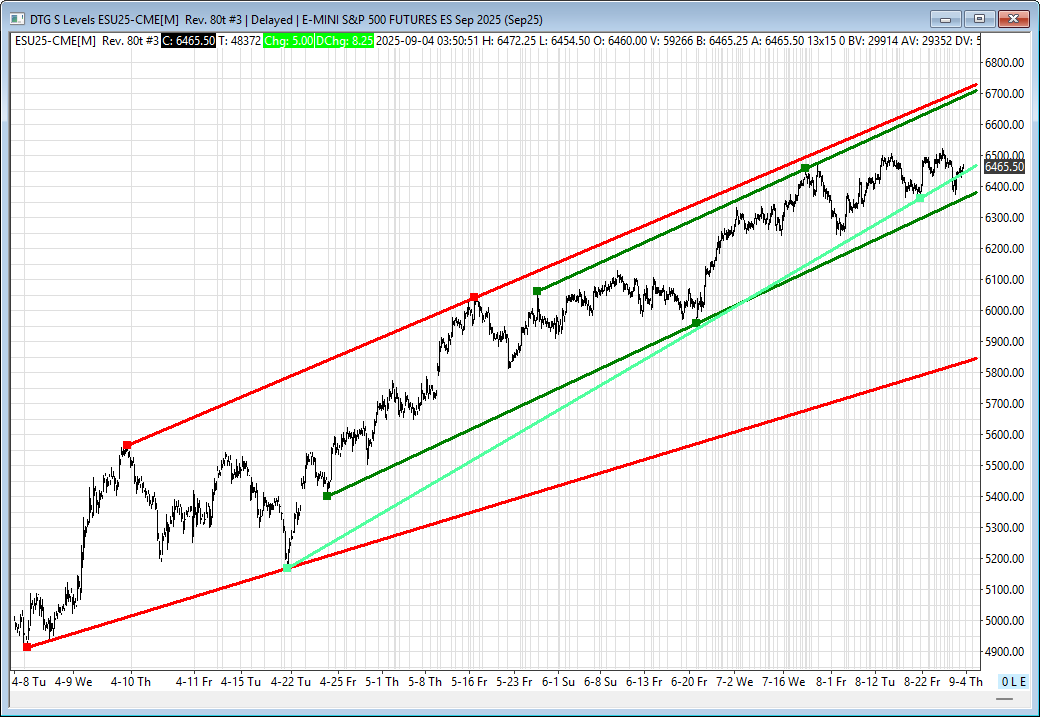Select light green anchor near 5170 low
Image resolution: width=1040 pixels, height=717 pixels.
(x=287, y=568)
